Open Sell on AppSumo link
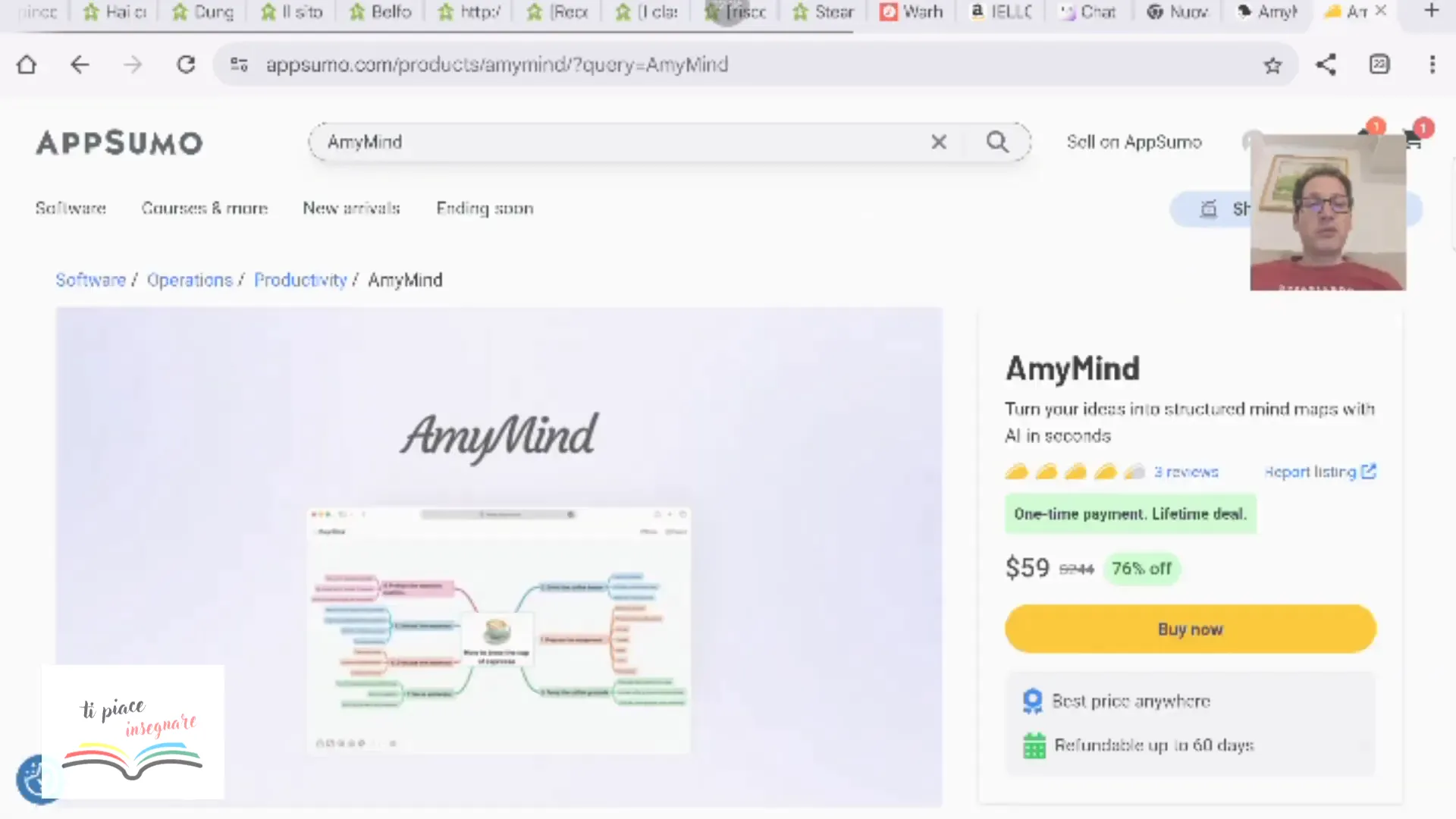Screen dimensions: 1456x819 point(1134,142)
